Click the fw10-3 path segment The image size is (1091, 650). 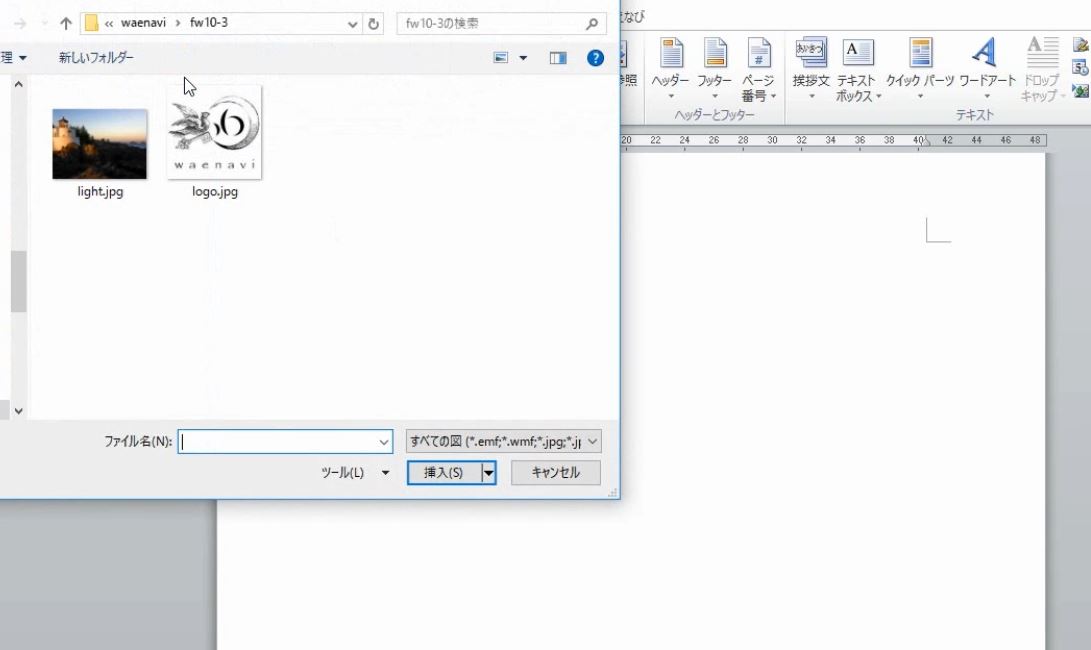click(x=209, y=23)
